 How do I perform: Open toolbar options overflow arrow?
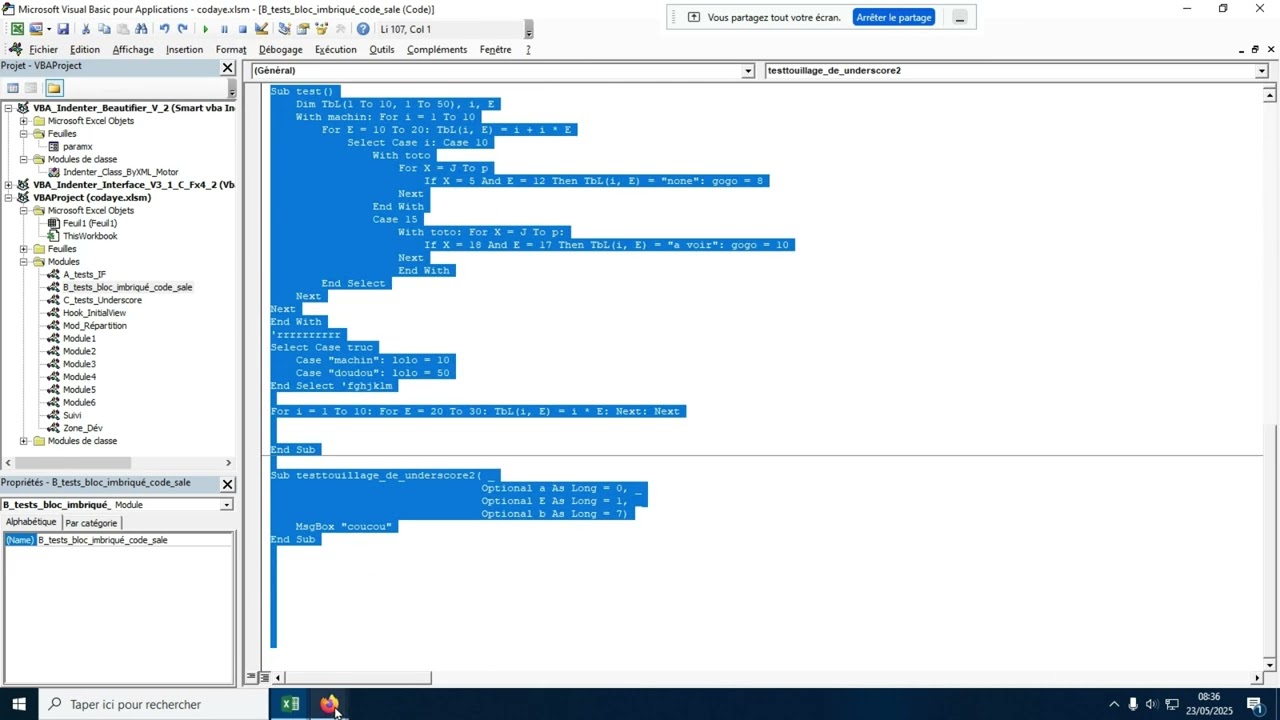click(529, 29)
